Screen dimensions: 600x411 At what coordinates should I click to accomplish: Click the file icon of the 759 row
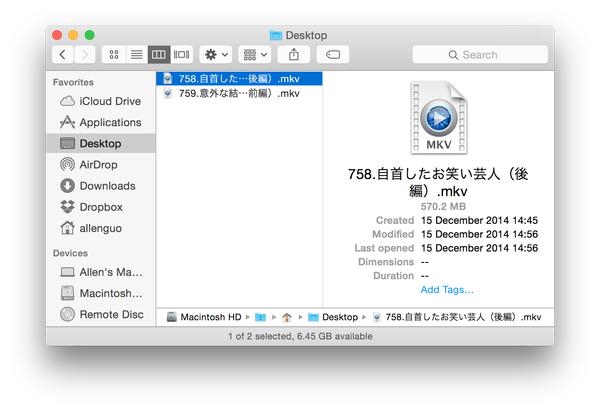(x=168, y=93)
